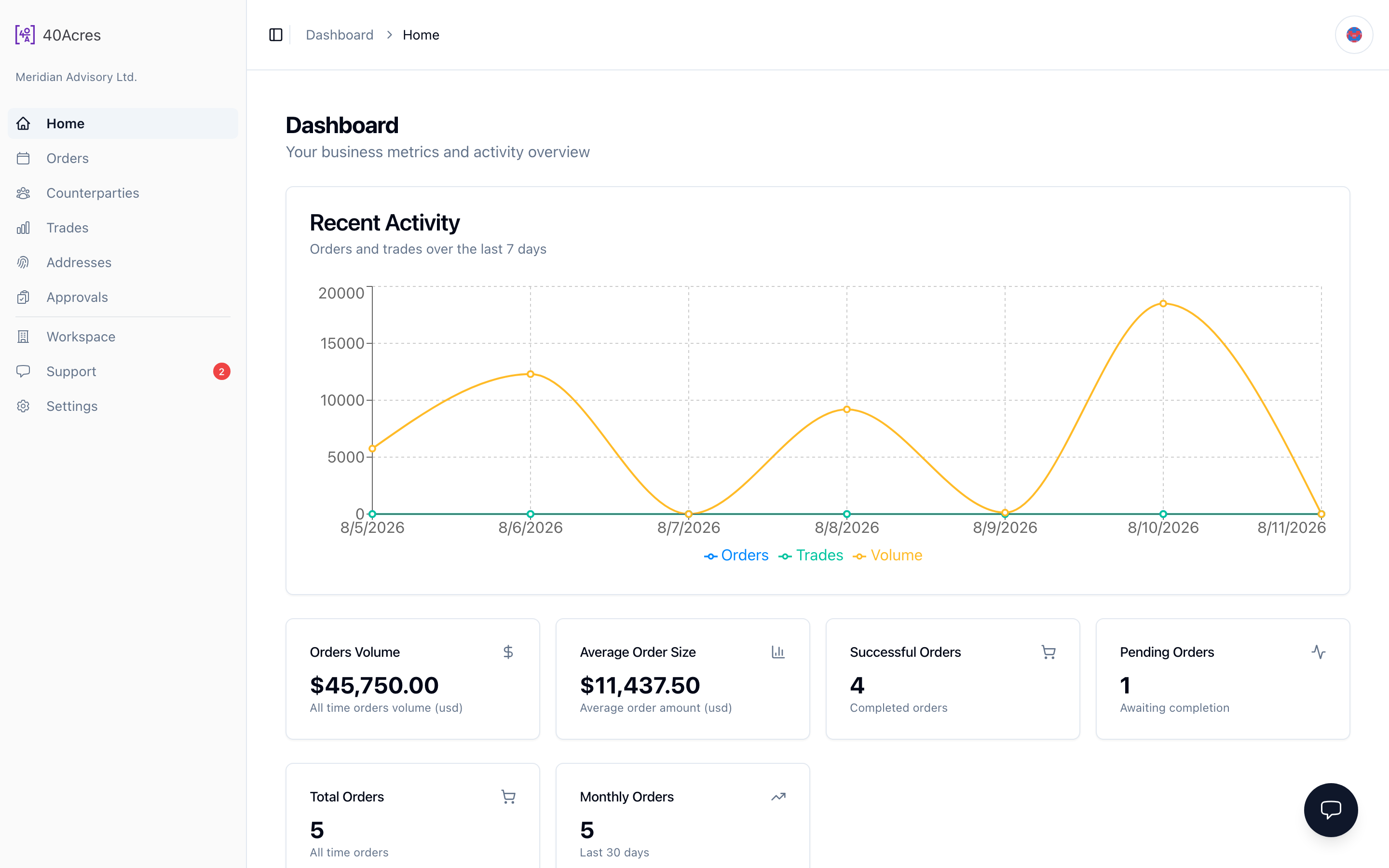Click the Recent Activity heading
Screen dimensions: 1389x868
pyautogui.click(x=384, y=223)
